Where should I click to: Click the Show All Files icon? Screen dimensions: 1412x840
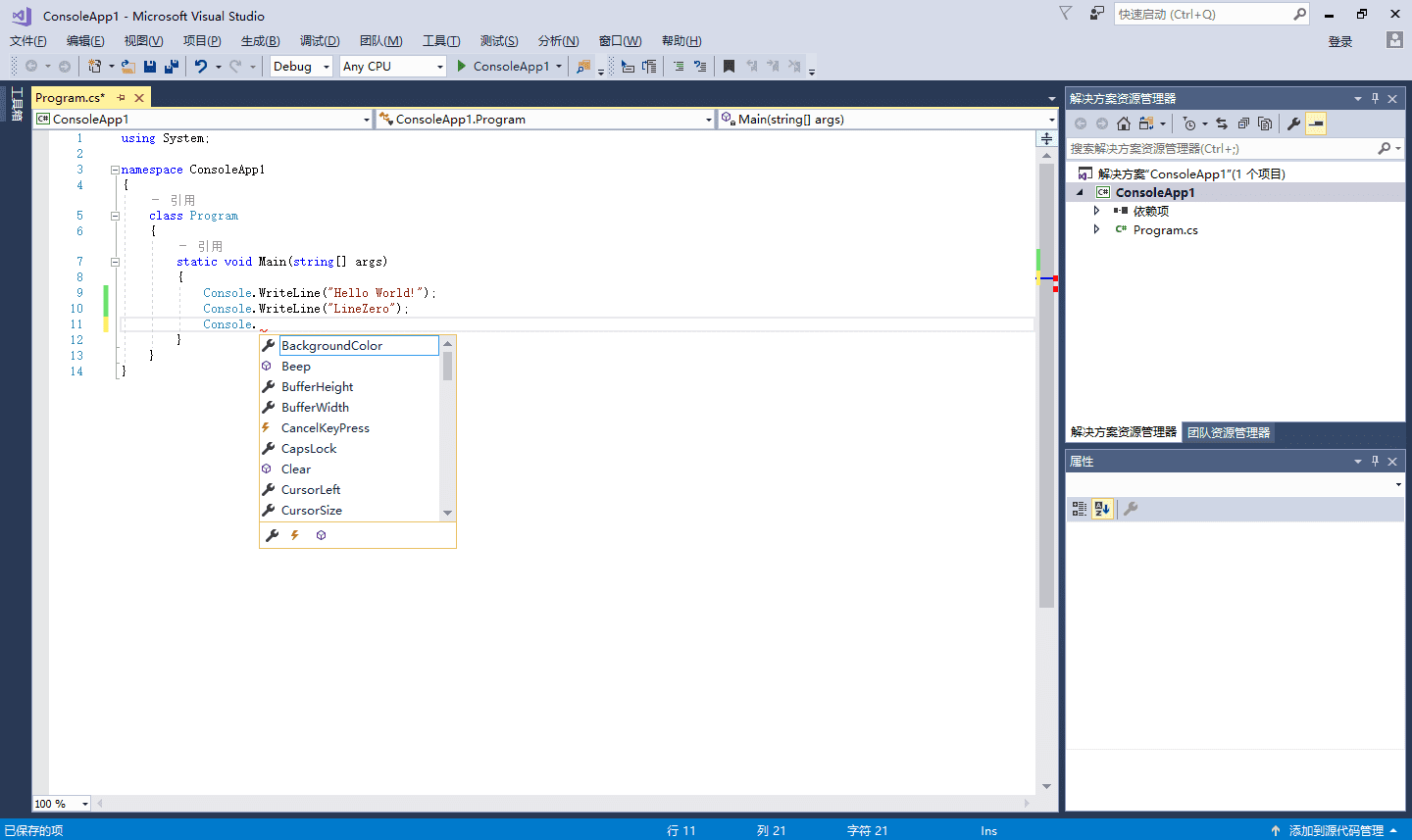pos(1265,124)
